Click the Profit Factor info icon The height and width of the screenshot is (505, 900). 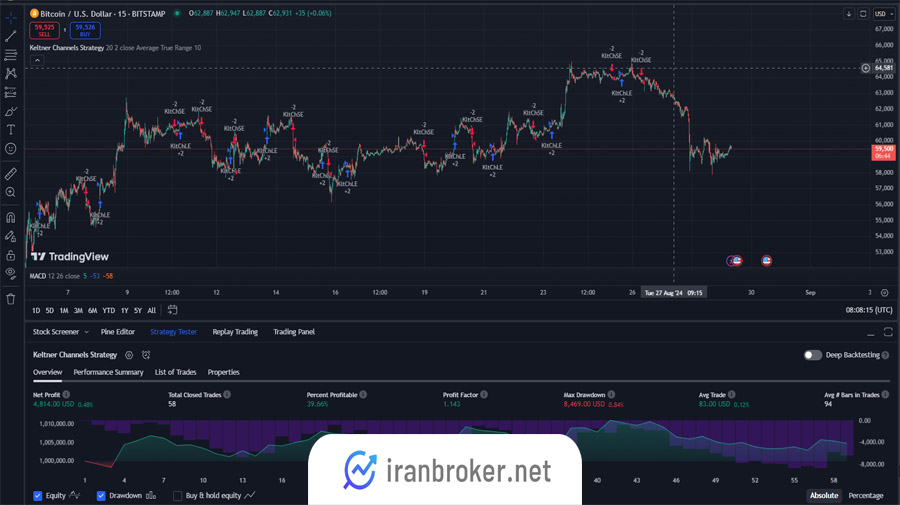[484, 394]
